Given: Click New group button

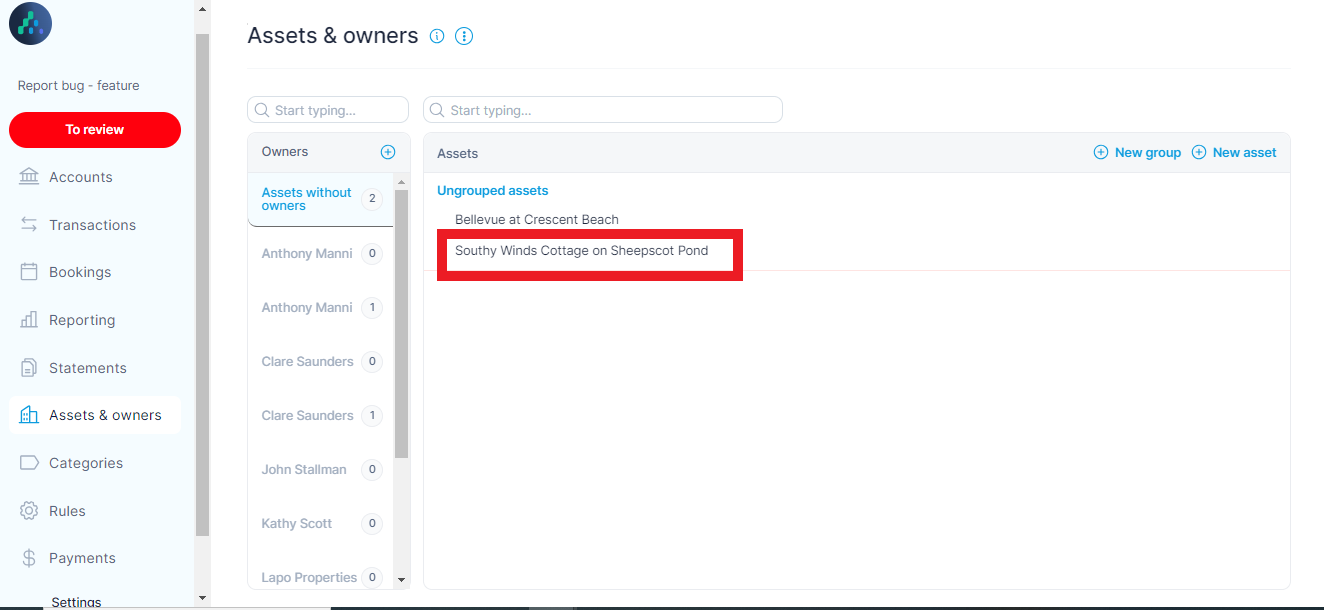Looking at the screenshot, I should point(1137,153).
